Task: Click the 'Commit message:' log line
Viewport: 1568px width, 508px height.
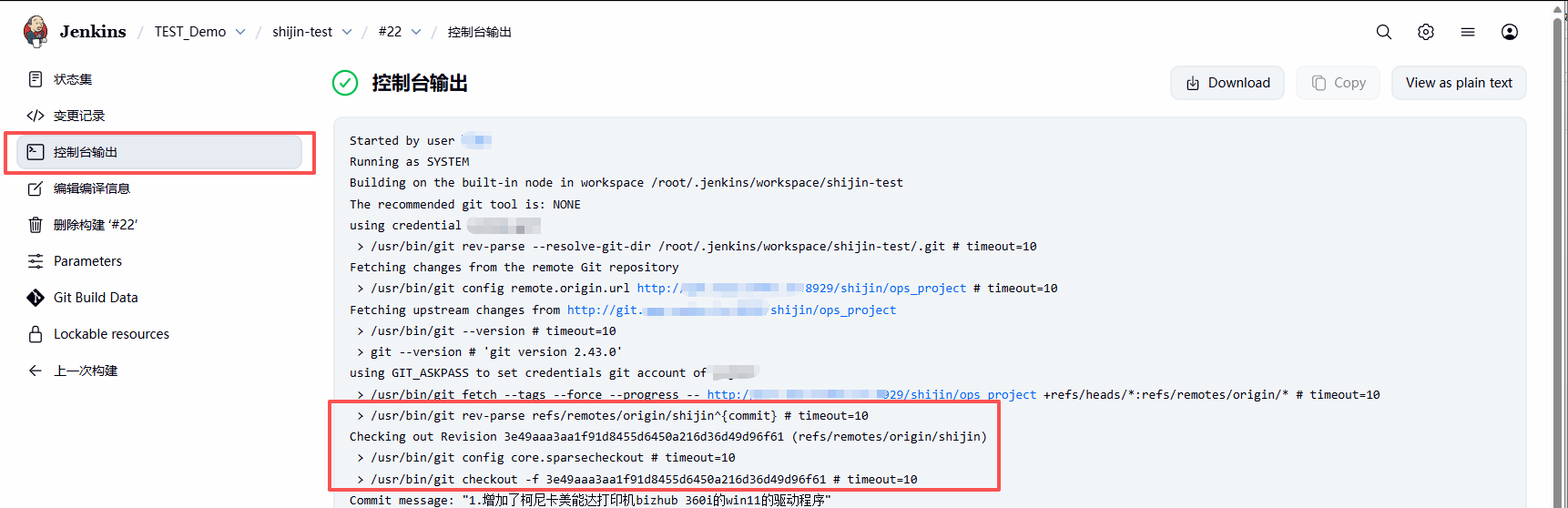Action: click(x=590, y=501)
